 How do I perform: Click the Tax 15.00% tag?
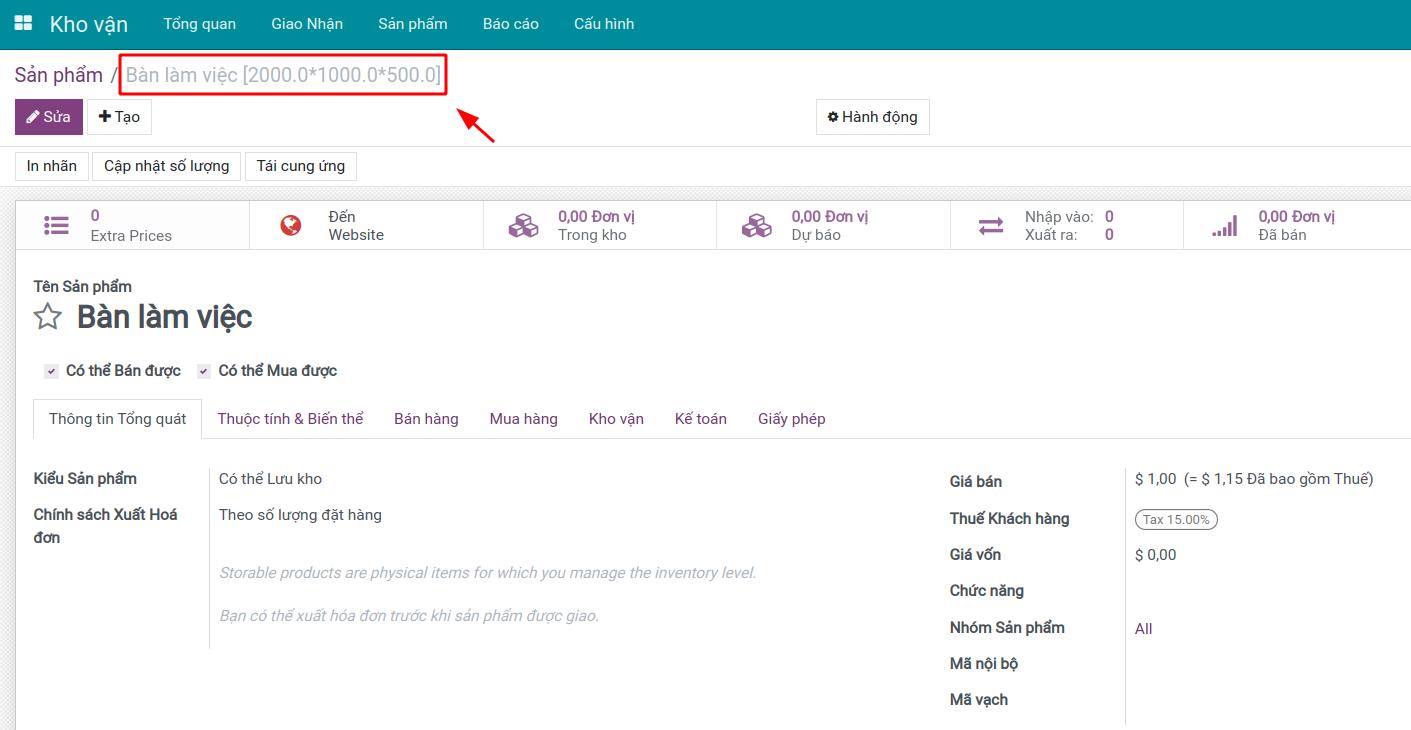[x=1176, y=519]
